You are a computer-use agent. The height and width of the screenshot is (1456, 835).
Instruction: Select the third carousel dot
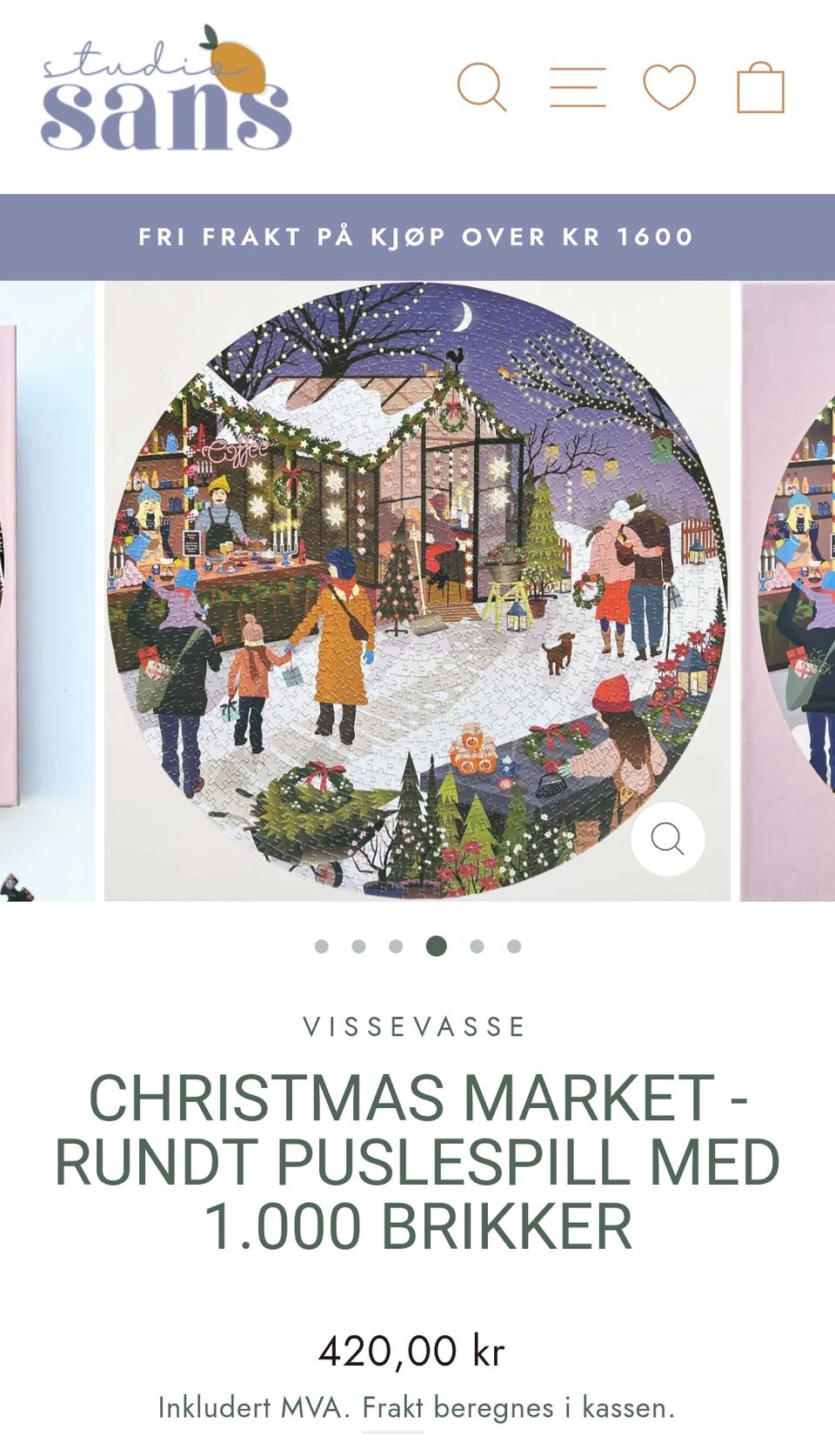(396, 946)
